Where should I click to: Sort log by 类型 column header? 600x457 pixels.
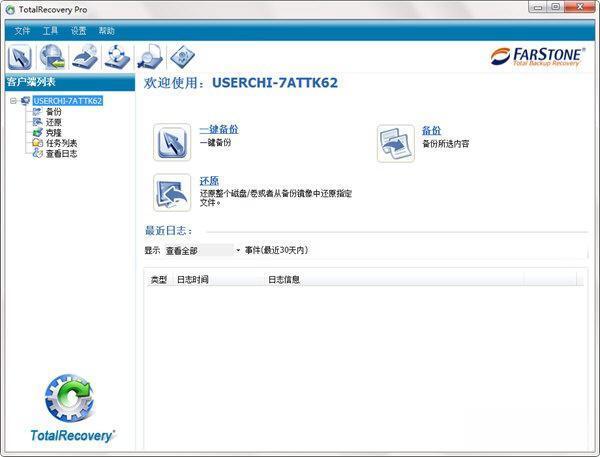click(x=159, y=280)
